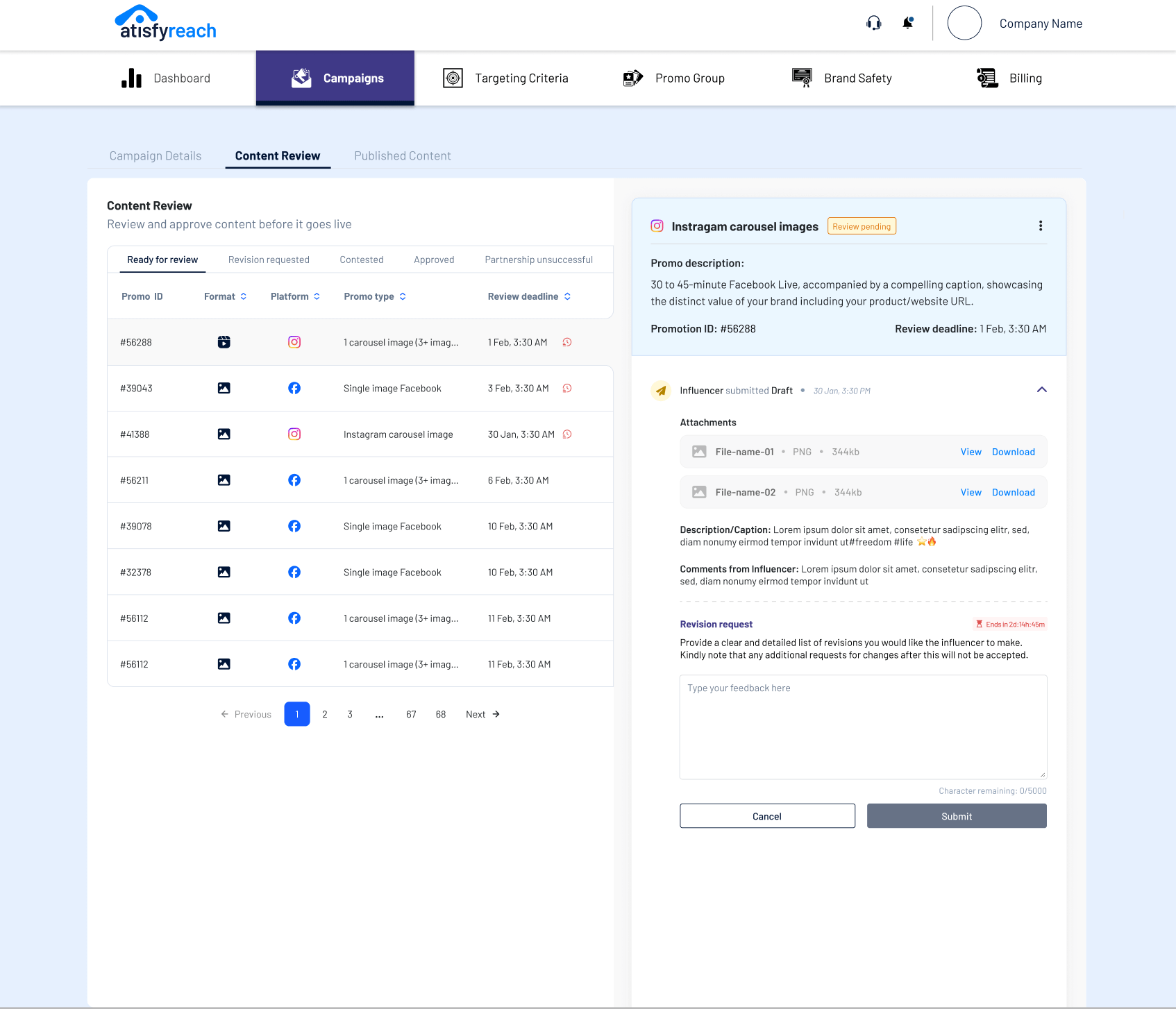Collapse the Influencer submitted Draft section
Screen dimensions: 1176x1009
point(1041,390)
